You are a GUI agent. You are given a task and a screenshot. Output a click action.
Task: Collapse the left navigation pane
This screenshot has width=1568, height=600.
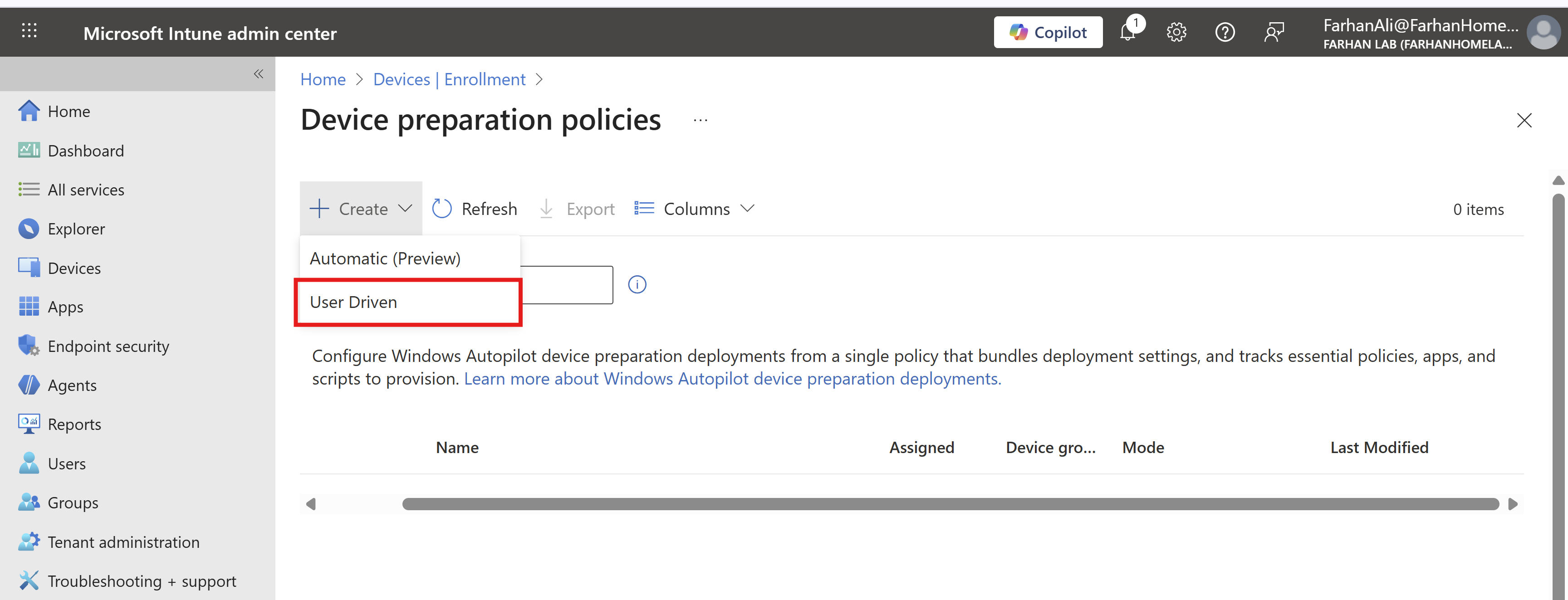pos(258,74)
